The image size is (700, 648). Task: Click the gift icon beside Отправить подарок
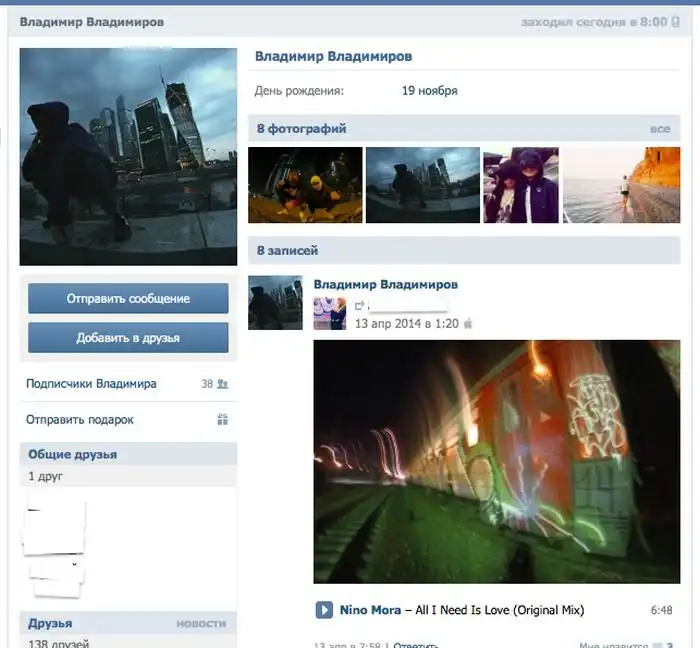tap(223, 420)
